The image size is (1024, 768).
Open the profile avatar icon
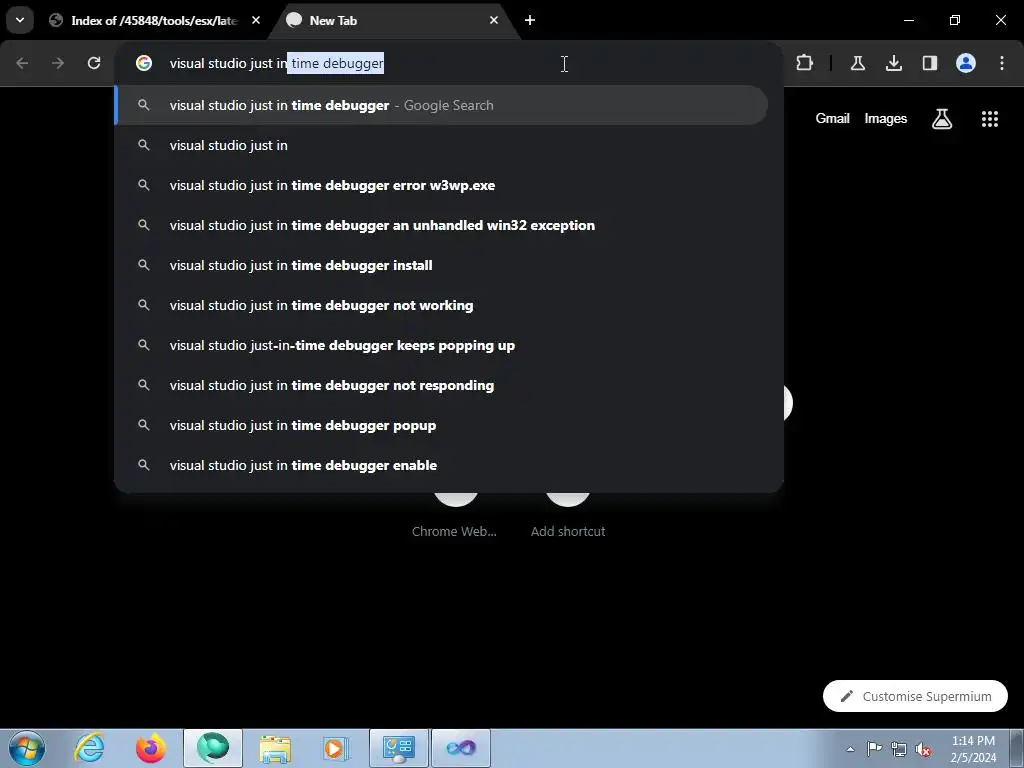click(966, 63)
